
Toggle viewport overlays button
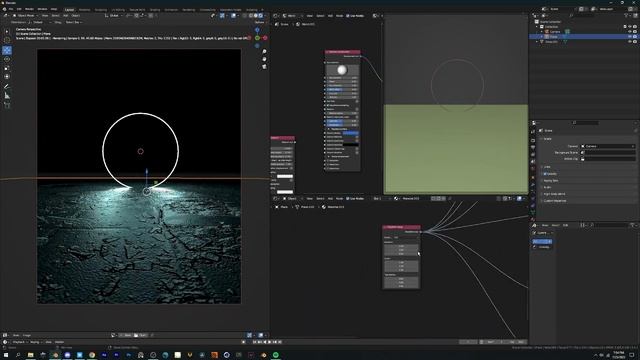(234, 16)
